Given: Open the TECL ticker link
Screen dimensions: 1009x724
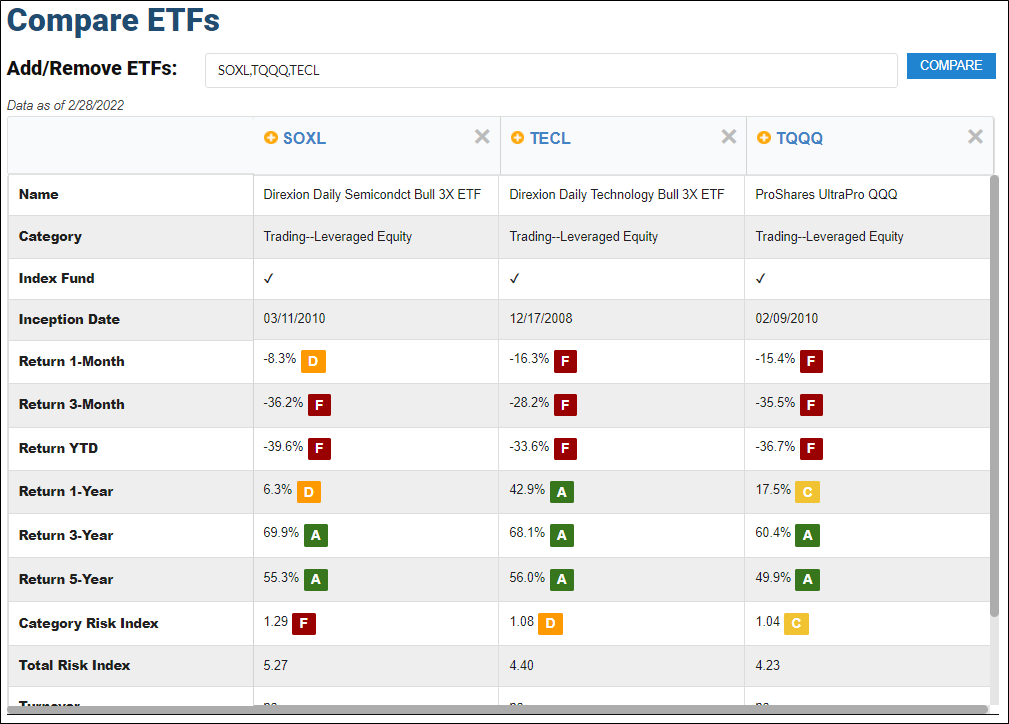Looking at the screenshot, I should pyautogui.click(x=550, y=138).
